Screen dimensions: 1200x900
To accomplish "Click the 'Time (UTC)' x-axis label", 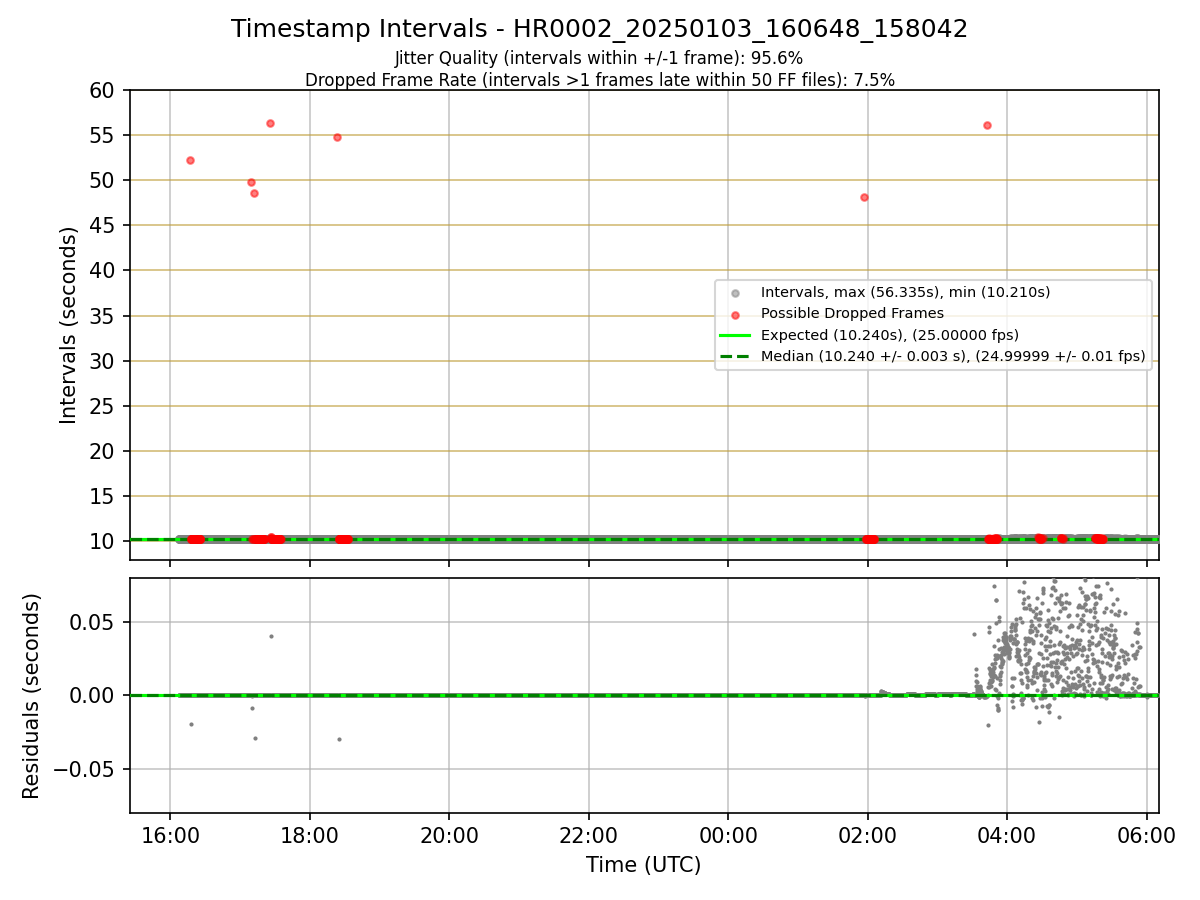I will pyautogui.click(x=643, y=865).
